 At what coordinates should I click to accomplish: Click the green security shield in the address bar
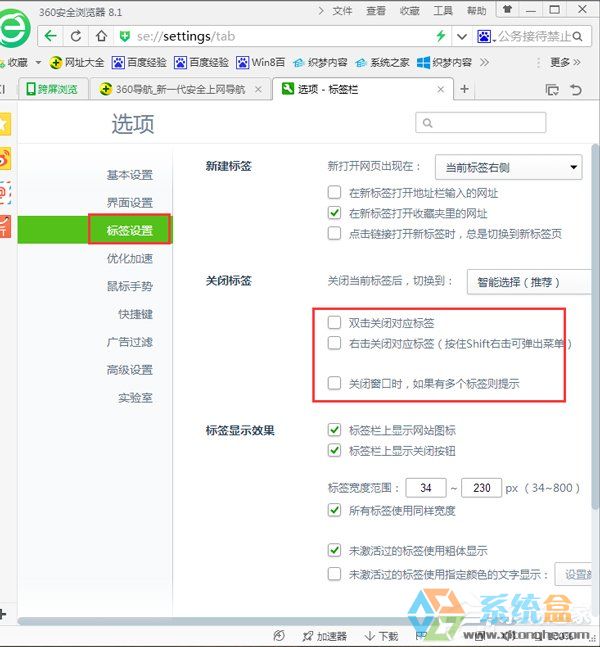click(125, 37)
